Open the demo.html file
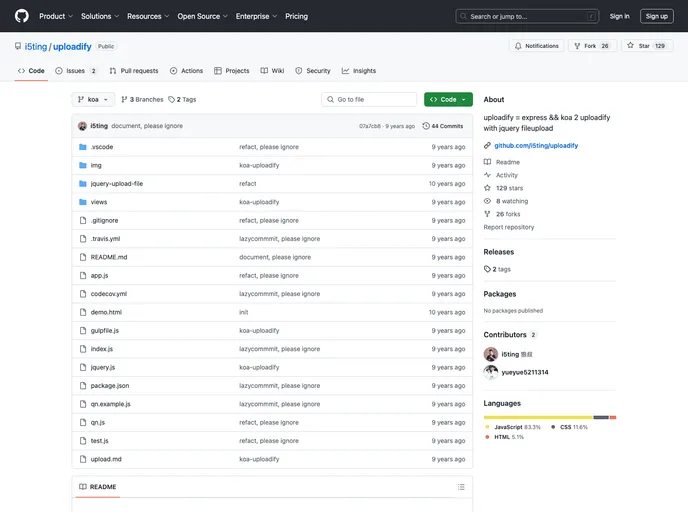The width and height of the screenshot is (688, 512). 106,312
